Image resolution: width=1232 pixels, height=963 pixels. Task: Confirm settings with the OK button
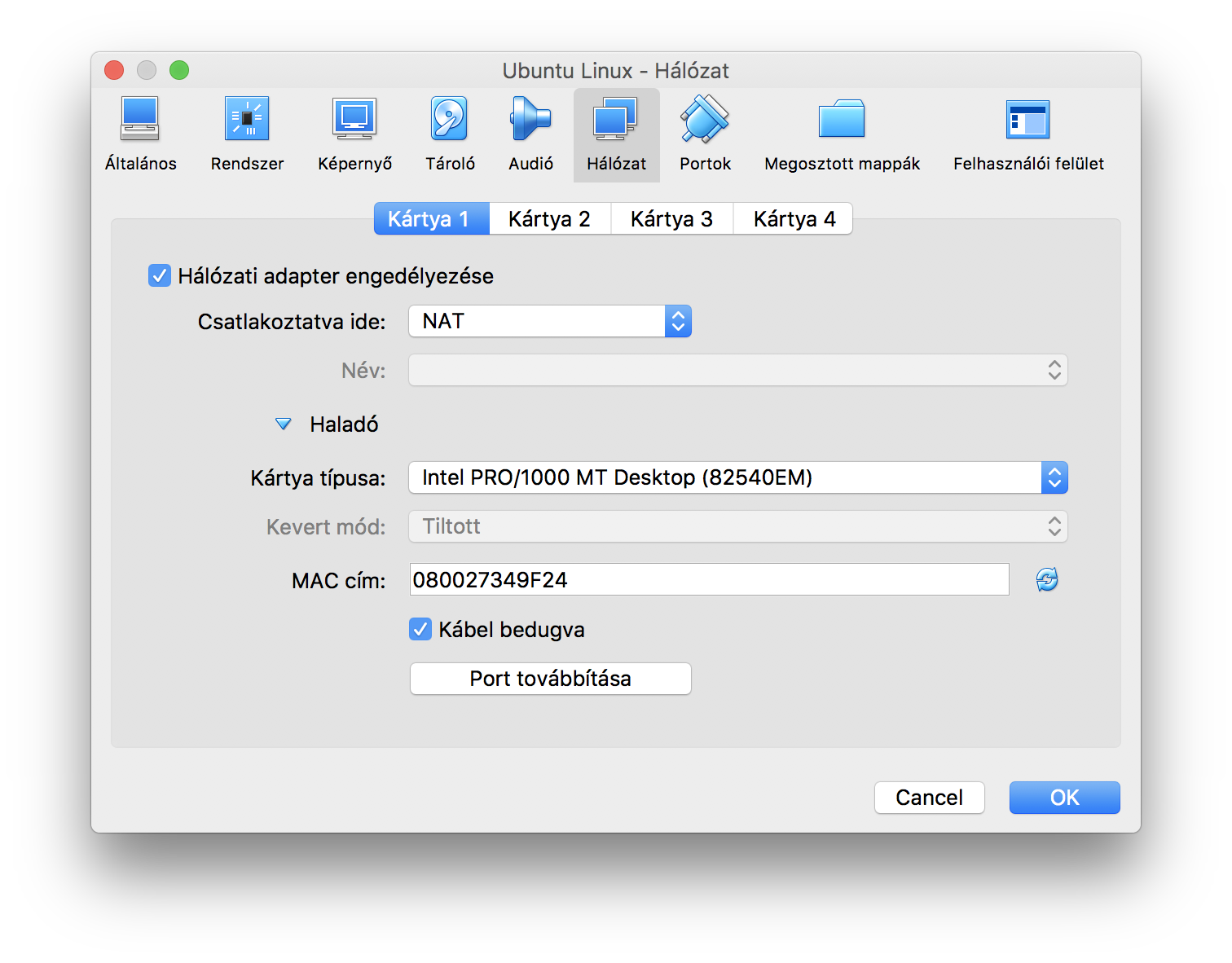[x=1065, y=798]
